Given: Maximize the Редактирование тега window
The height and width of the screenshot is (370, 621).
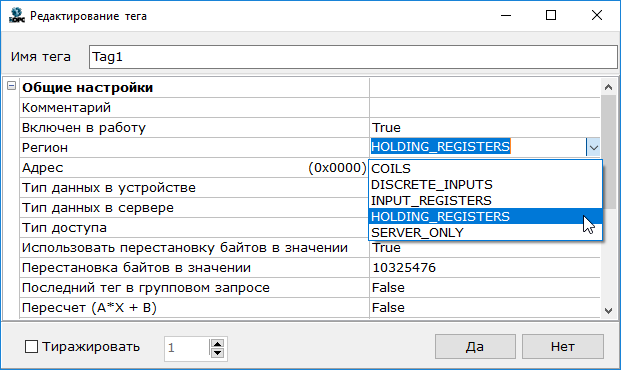Looking at the screenshot, I should 551,15.
